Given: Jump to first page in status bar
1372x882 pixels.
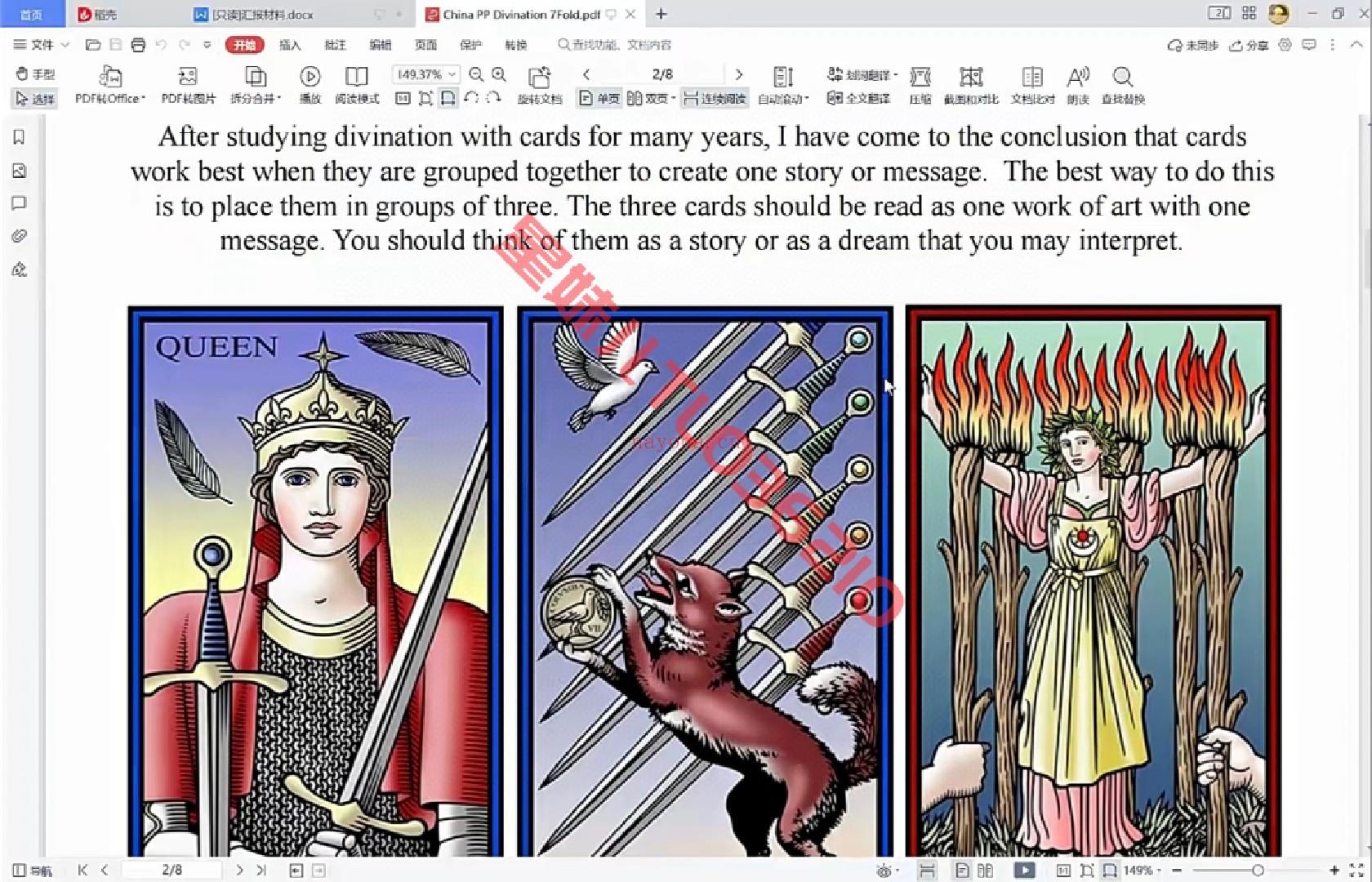Looking at the screenshot, I should coord(82,871).
